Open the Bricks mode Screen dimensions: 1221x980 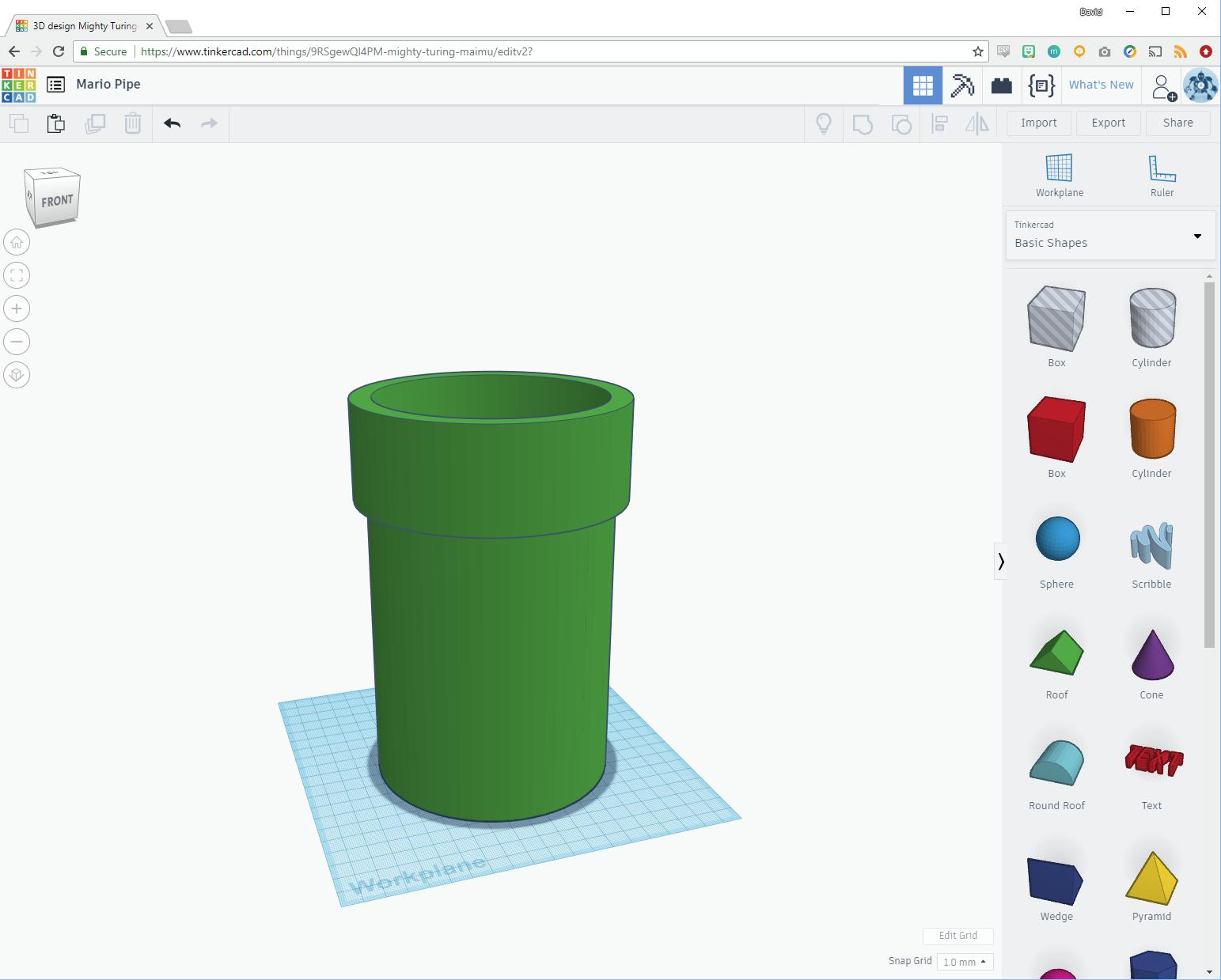[1002, 85]
